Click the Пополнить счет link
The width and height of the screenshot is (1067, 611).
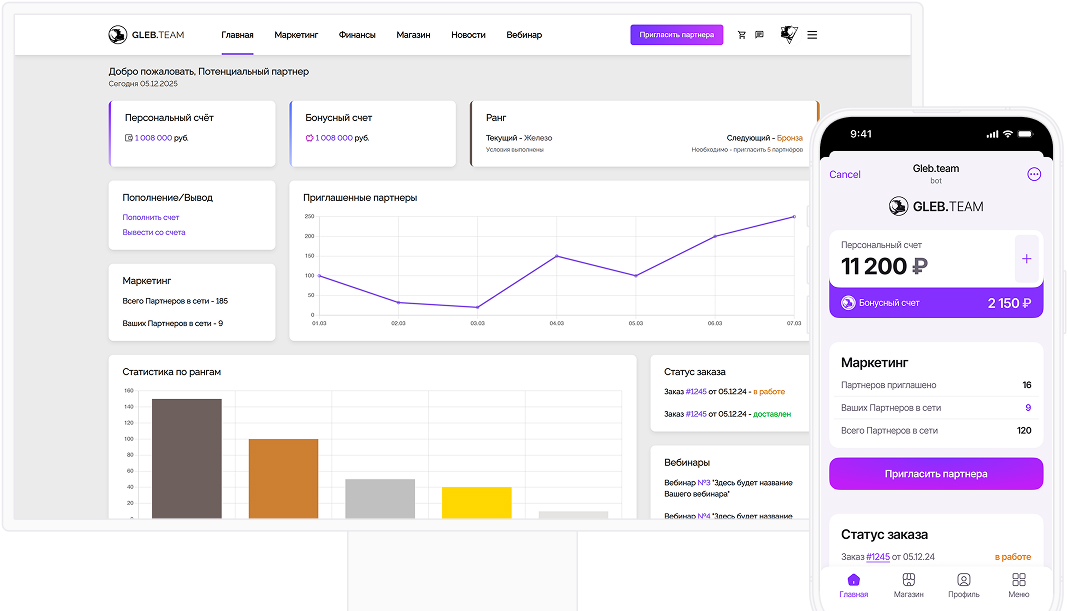pyautogui.click(x=151, y=217)
